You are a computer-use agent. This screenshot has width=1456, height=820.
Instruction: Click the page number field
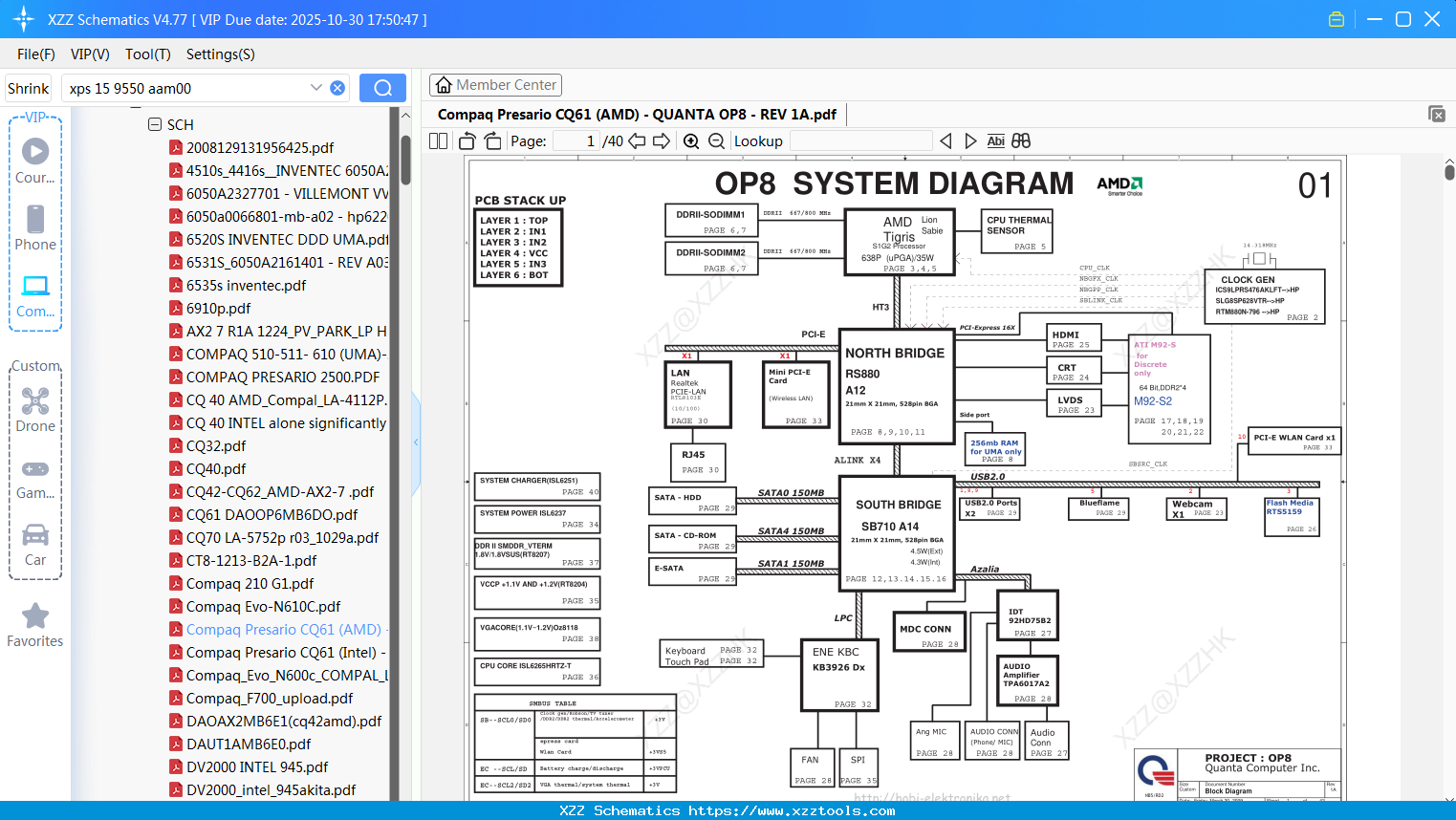(x=576, y=141)
